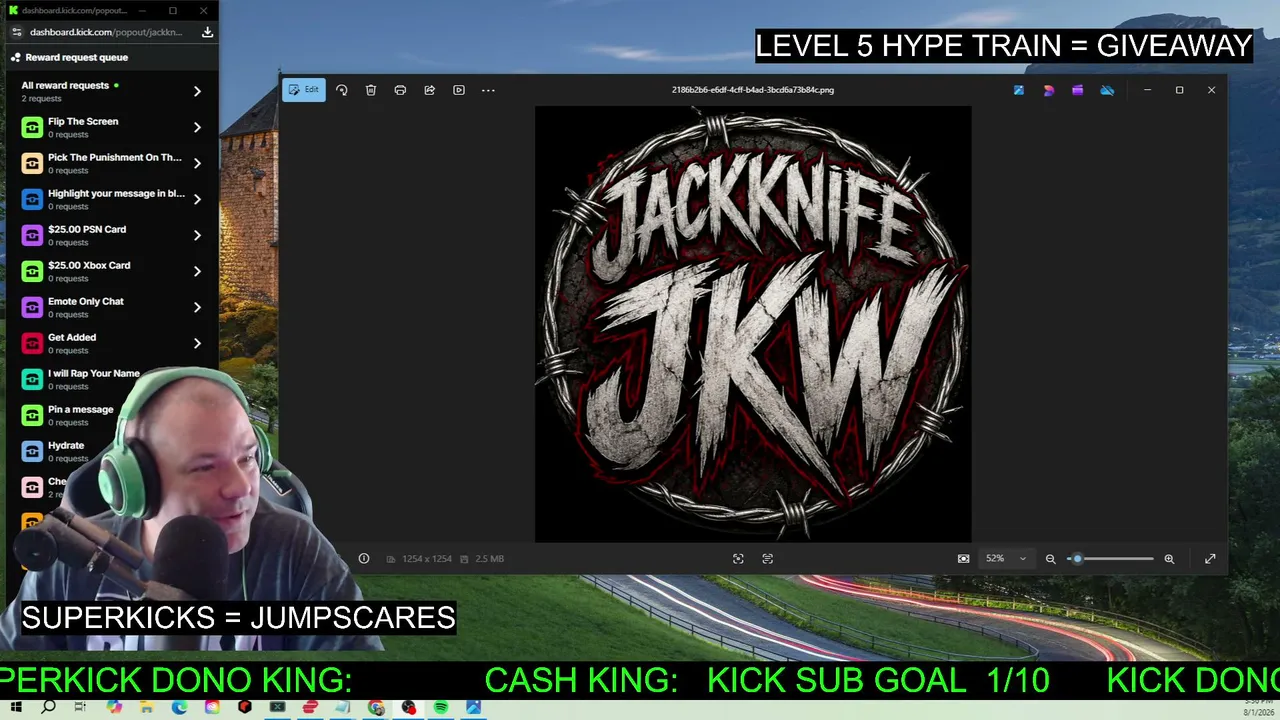
Task: Delete the image using the trash icon
Action: (371, 90)
